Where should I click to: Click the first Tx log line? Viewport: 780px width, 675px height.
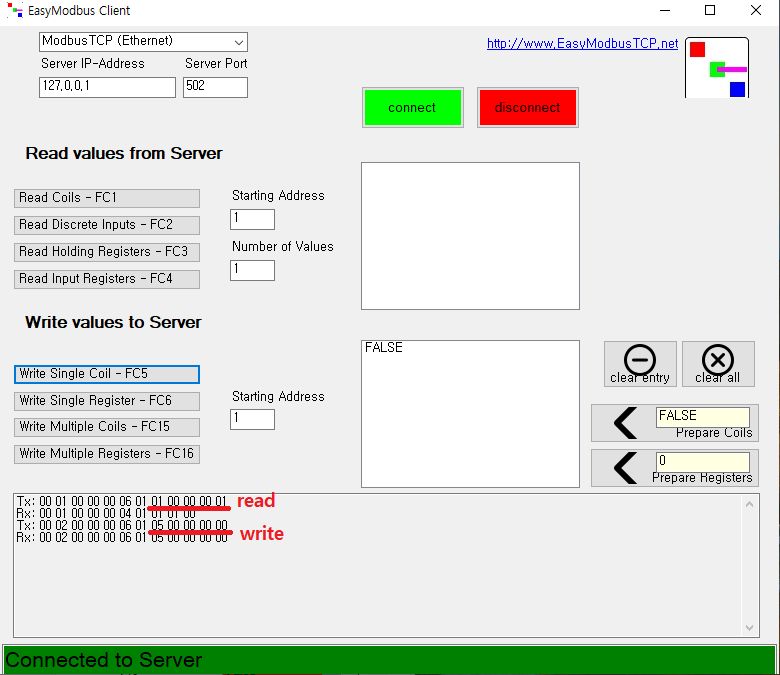pyautogui.click(x=122, y=501)
